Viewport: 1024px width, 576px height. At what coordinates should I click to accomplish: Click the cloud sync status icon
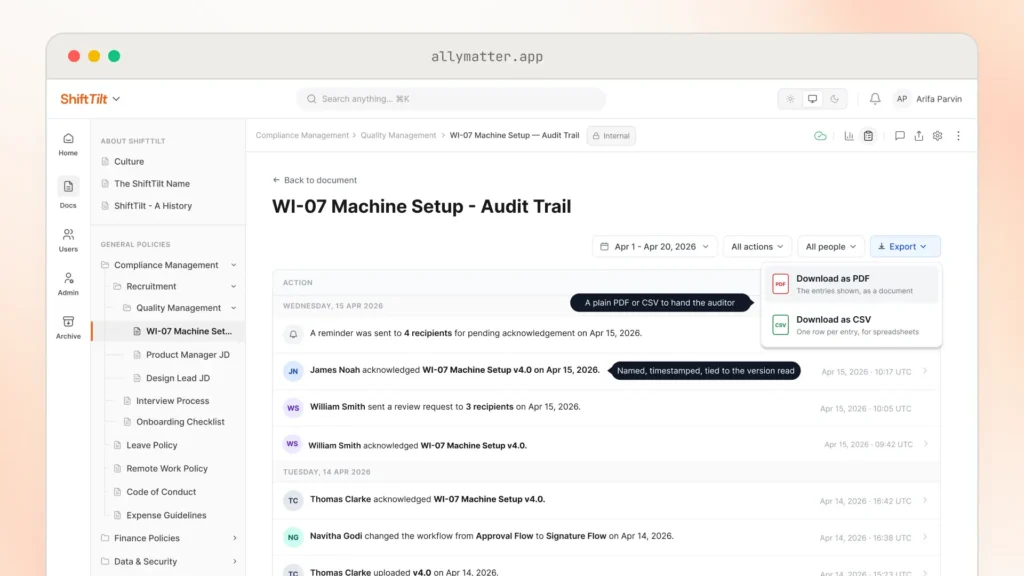820,136
